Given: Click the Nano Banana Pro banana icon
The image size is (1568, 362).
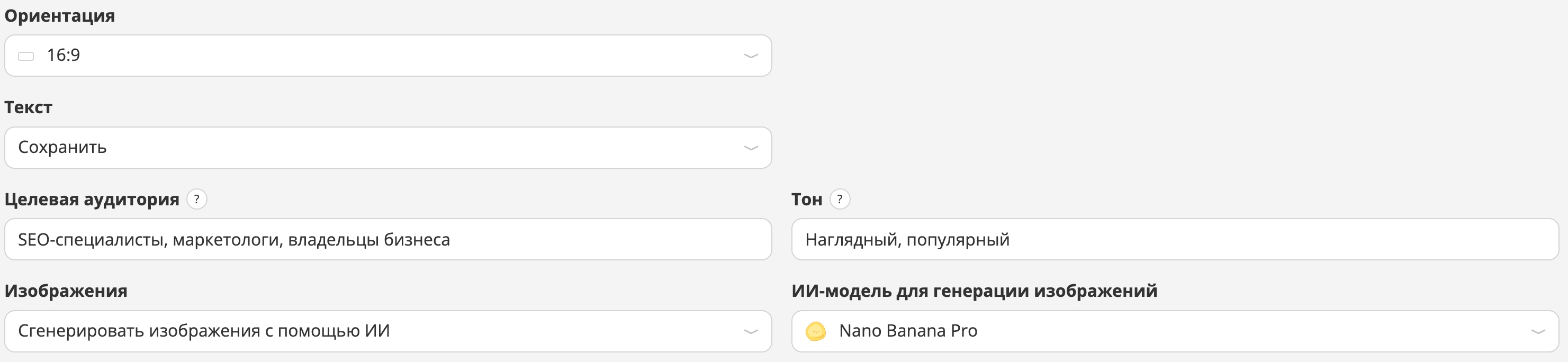Looking at the screenshot, I should click(817, 331).
